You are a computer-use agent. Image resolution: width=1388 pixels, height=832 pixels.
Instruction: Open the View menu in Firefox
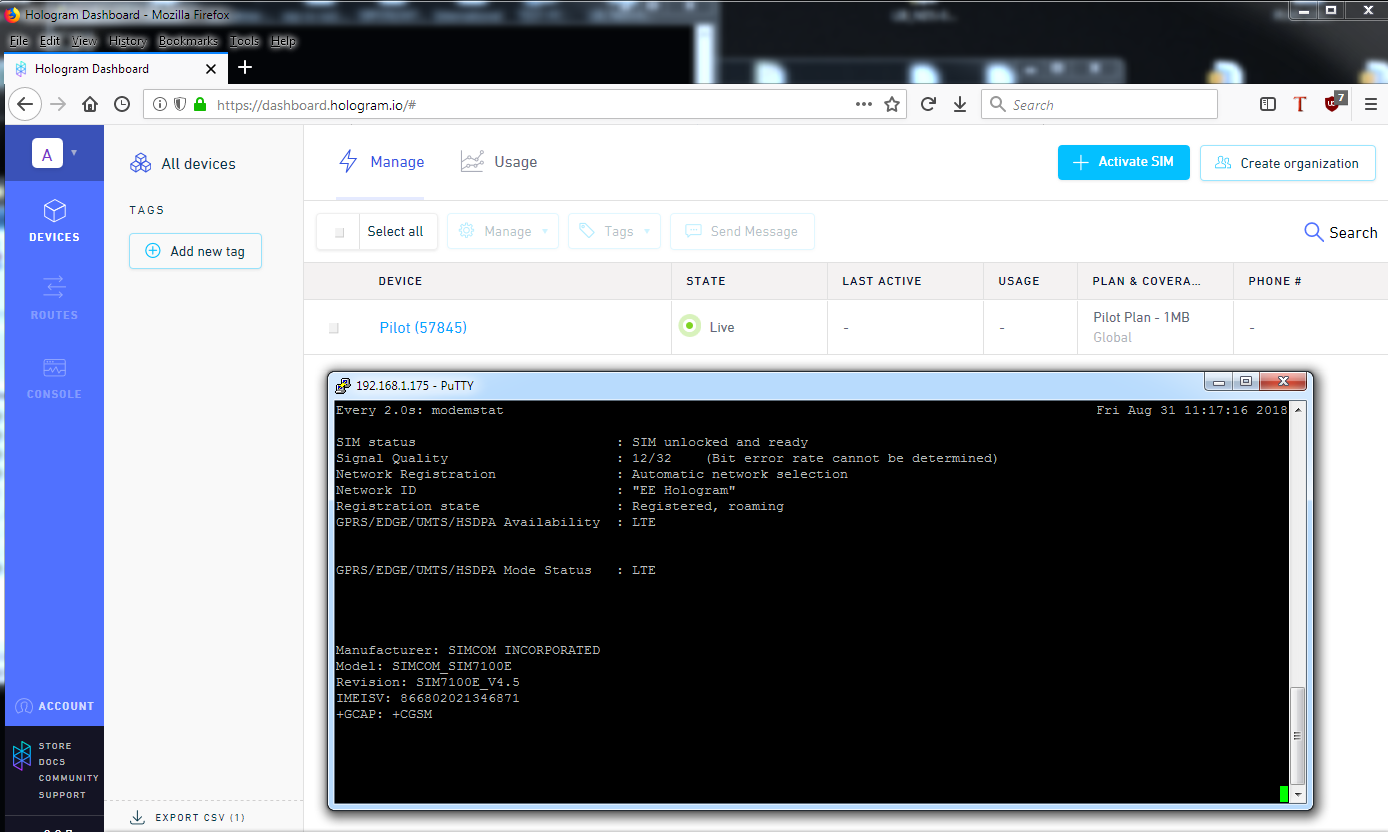84,41
